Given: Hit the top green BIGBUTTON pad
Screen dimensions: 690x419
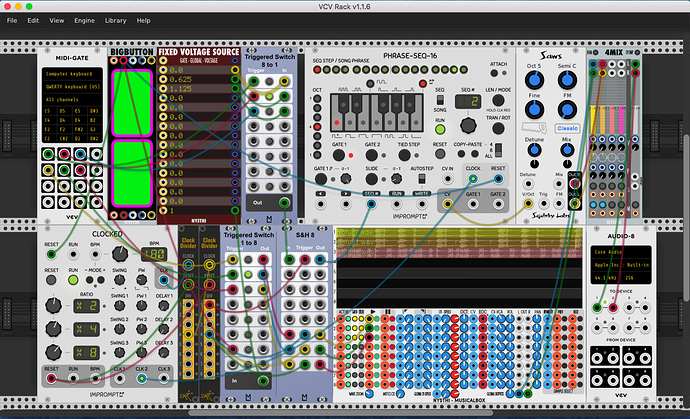Looking at the screenshot, I should click(x=132, y=102).
